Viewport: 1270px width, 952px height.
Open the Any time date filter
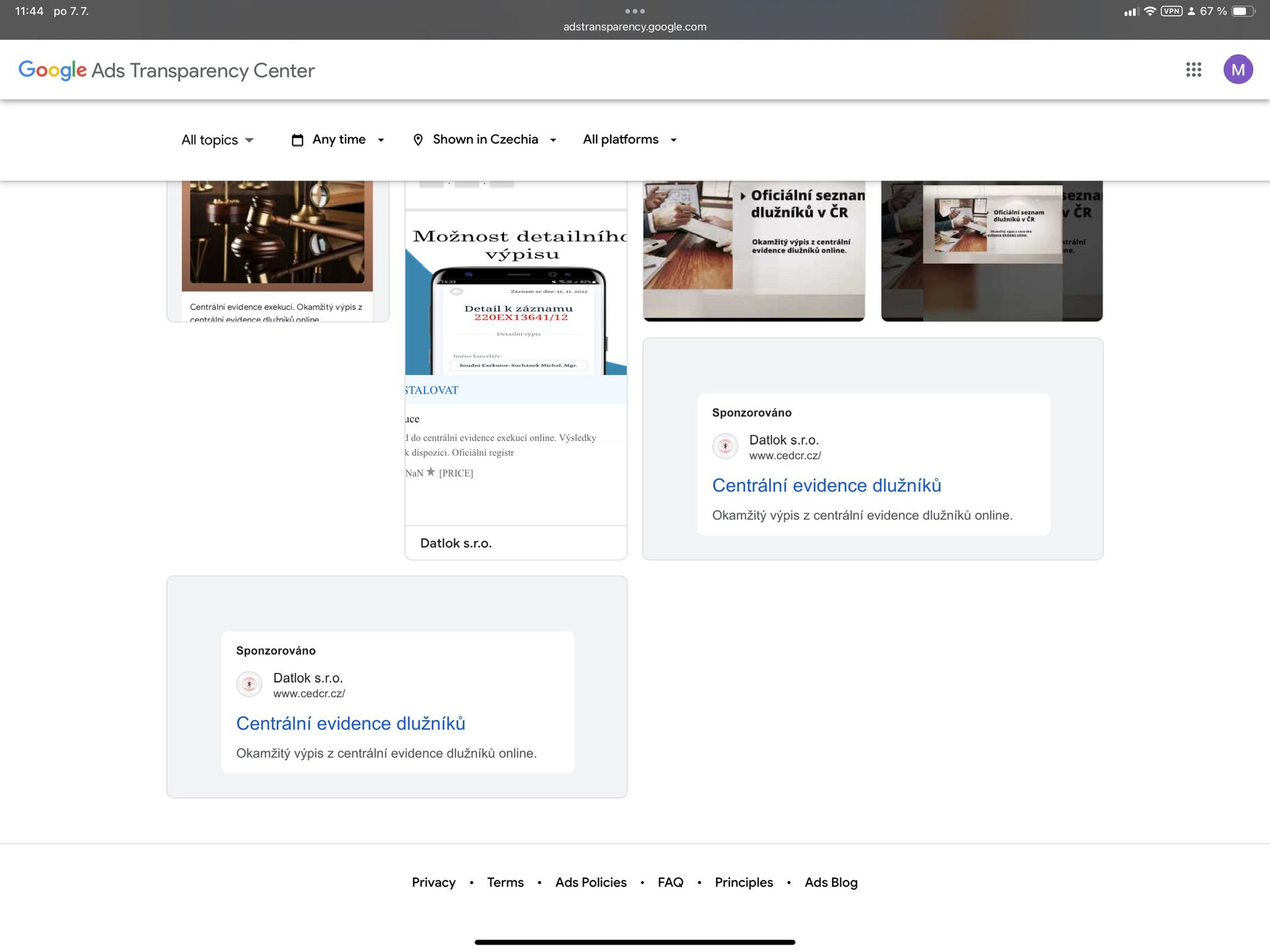click(339, 140)
